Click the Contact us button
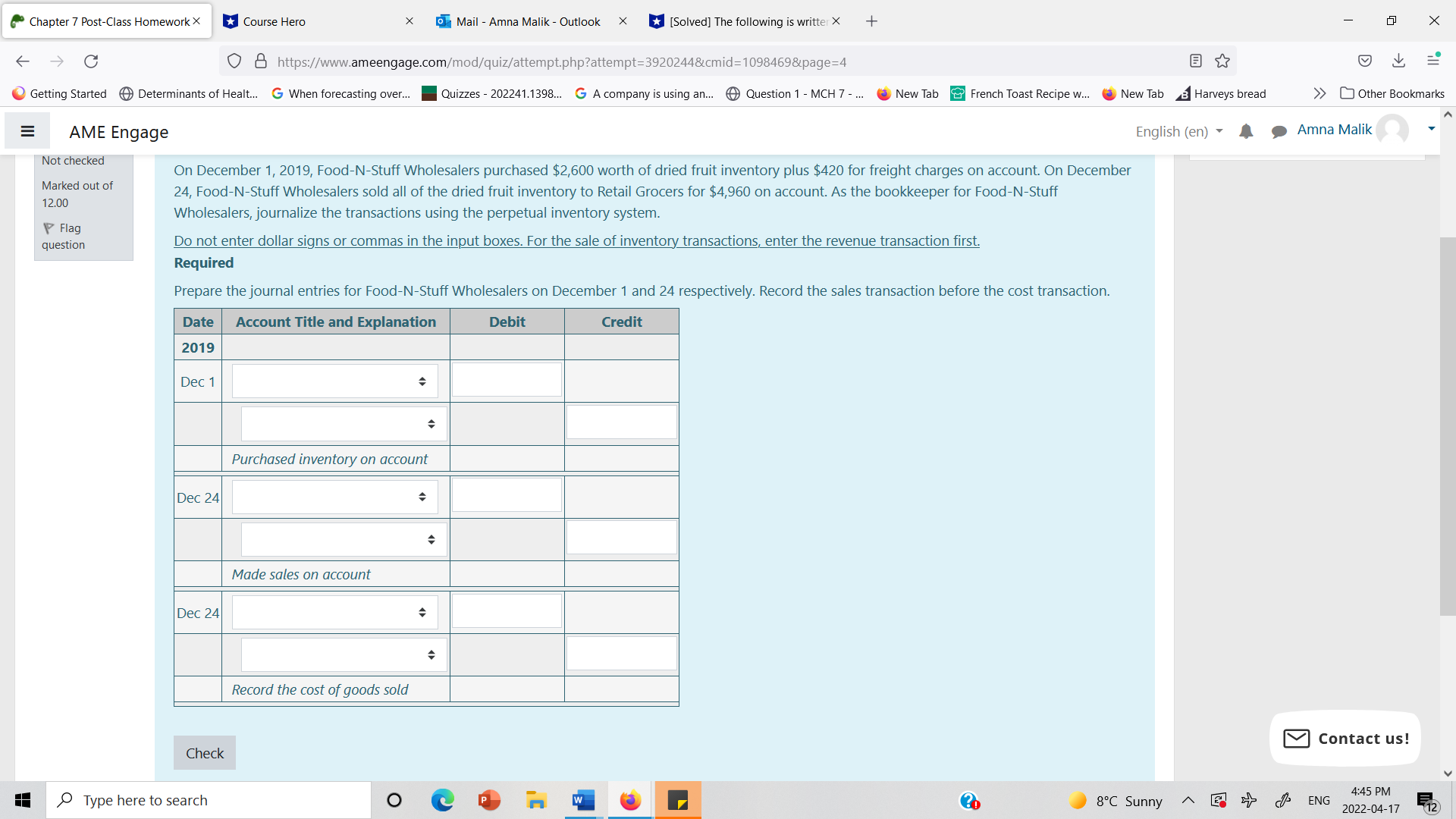Image resolution: width=1456 pixels, height=819 pixels. (x=1345, y=738)
